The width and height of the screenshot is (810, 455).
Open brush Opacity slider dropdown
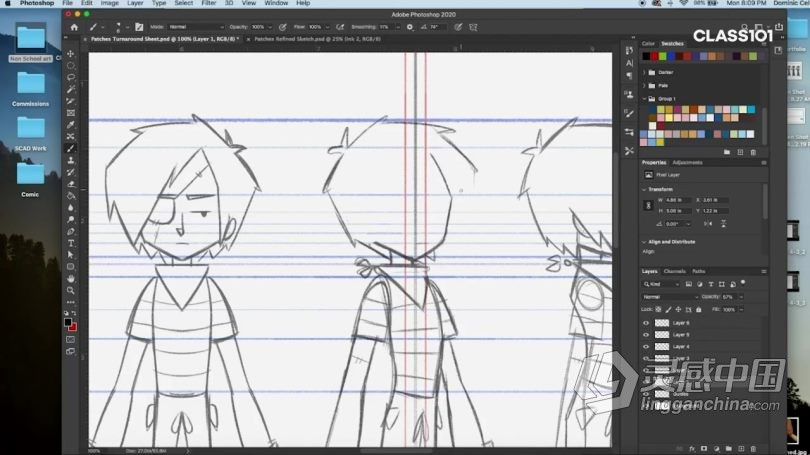click(x=270, y=27)
